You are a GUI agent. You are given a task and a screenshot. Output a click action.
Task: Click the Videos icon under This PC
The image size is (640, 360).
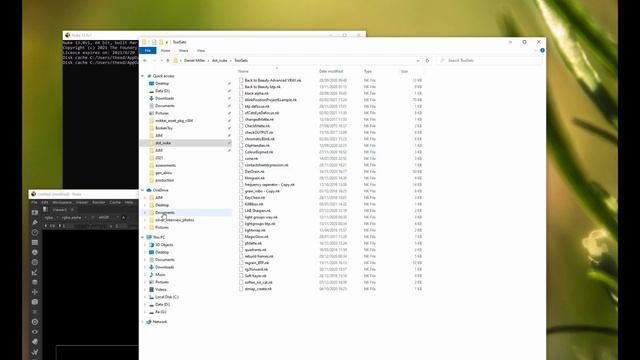point(151,289)
